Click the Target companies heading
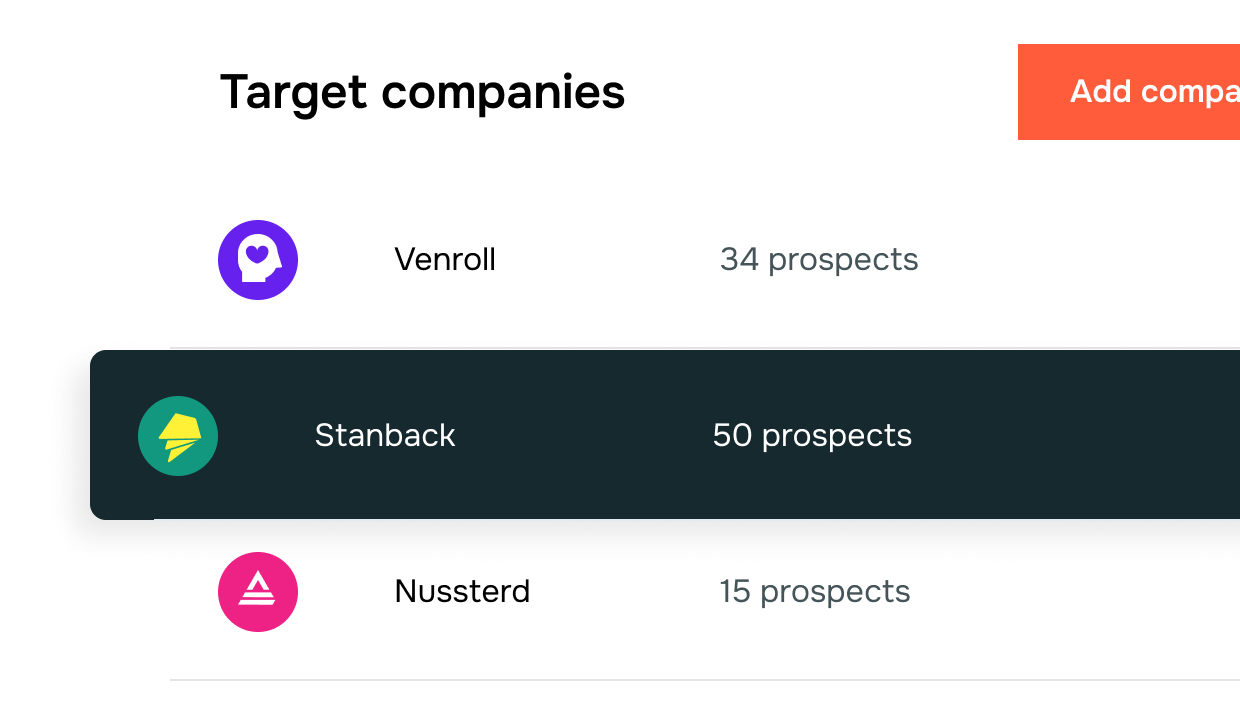1240x712 pixels. coord(422,92)
